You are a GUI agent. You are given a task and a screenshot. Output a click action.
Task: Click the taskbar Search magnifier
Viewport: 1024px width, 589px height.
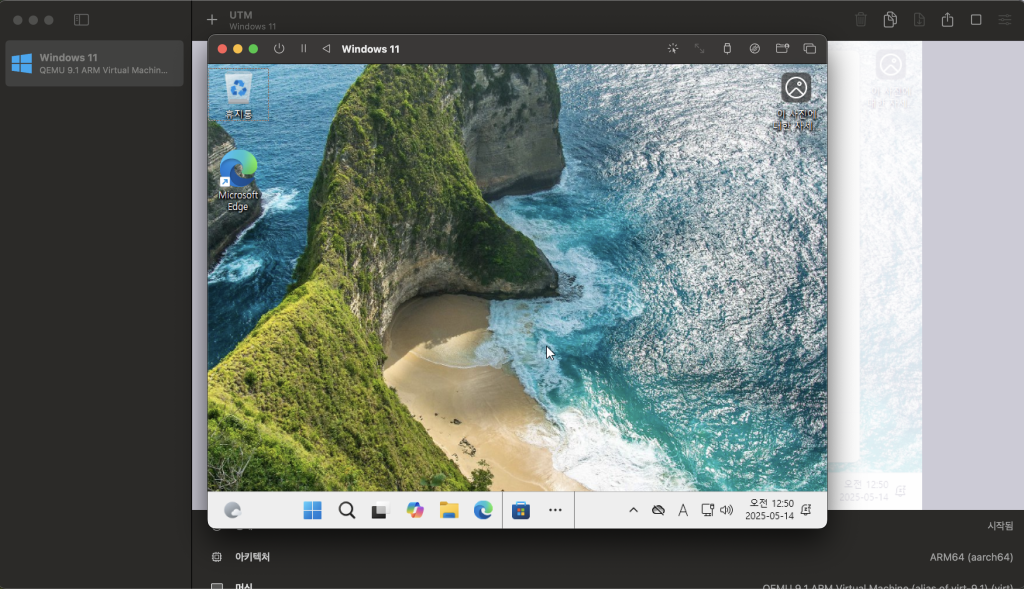click(x=347, y=510)
